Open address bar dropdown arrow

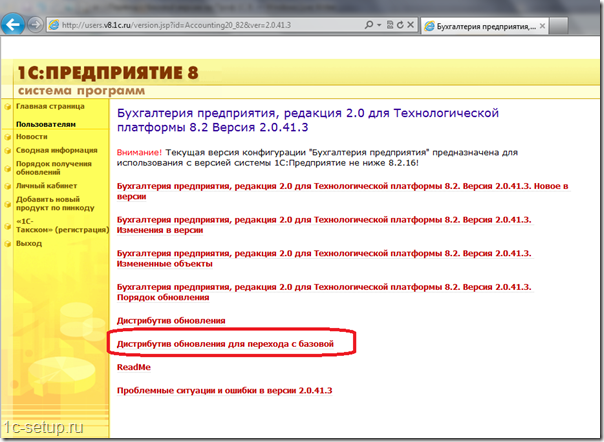tap(379, 25)
